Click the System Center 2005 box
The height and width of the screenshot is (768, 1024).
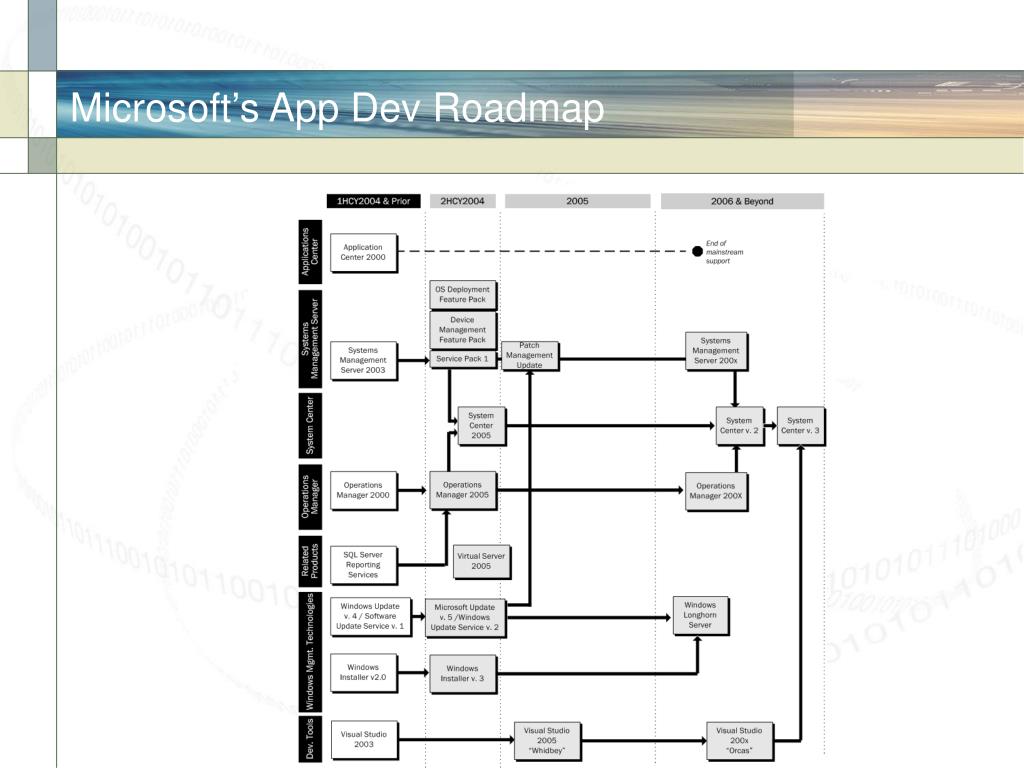[x=481, y=426]
